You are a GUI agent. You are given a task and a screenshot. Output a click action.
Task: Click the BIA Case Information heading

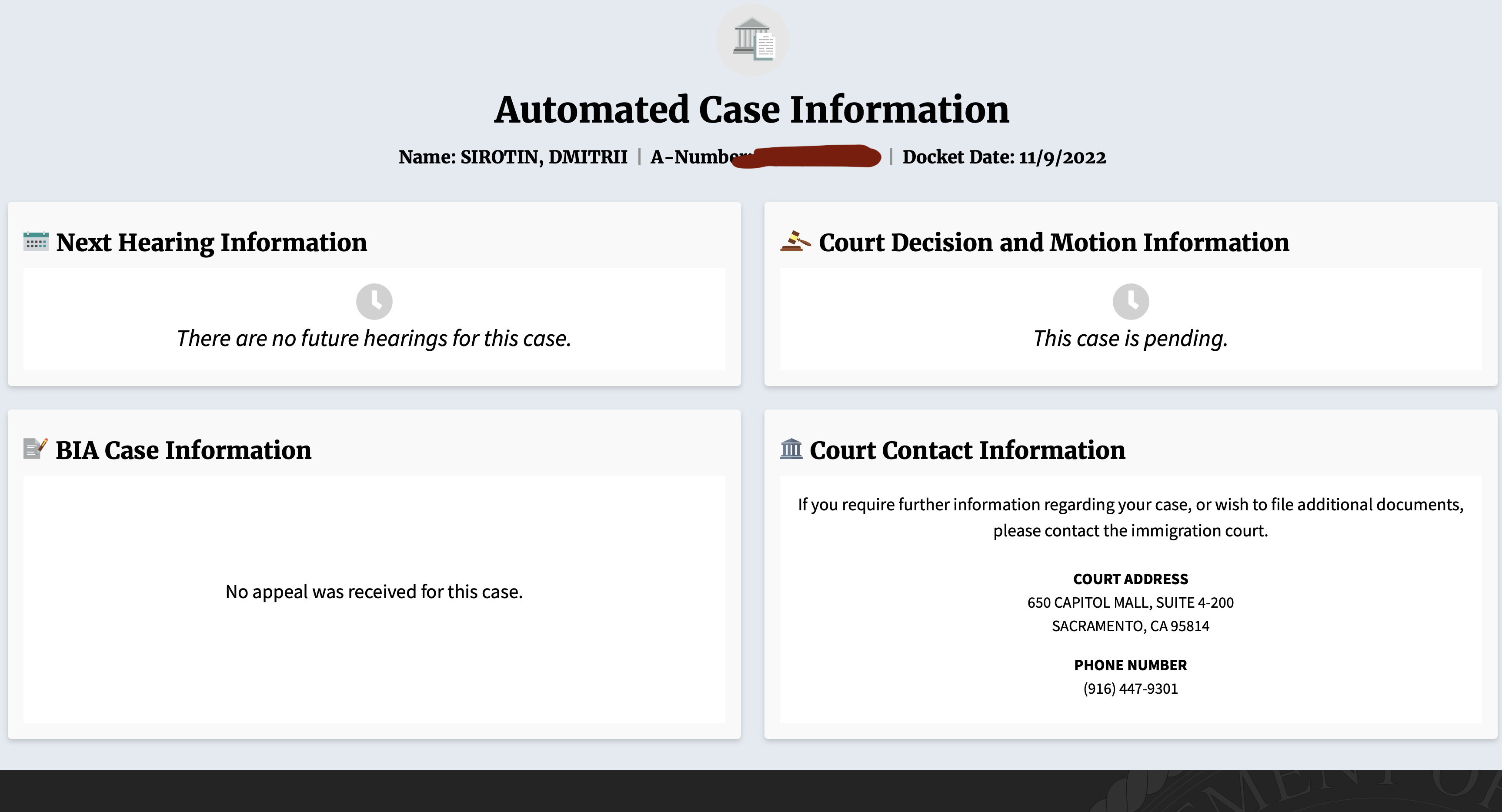tap(184, 450)
